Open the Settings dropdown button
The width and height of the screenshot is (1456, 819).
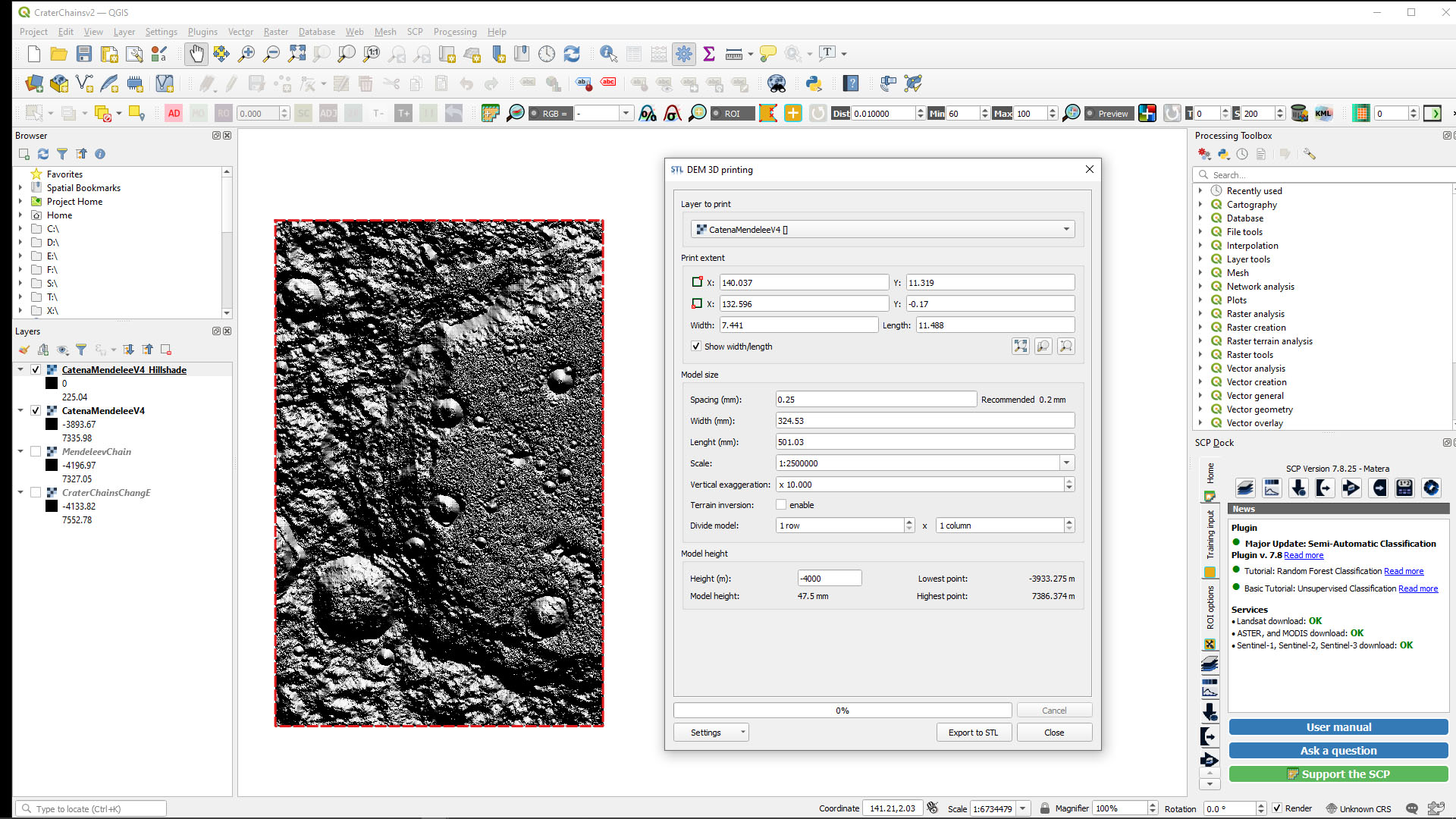pos(711,733)
